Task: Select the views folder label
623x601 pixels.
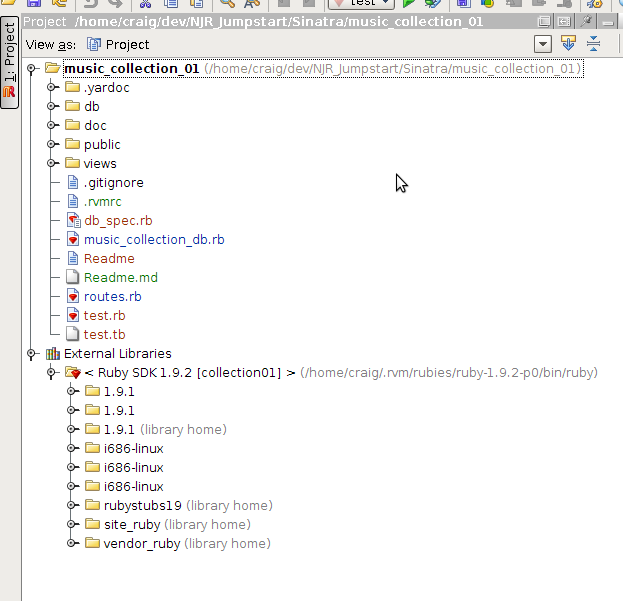Action: (x=100, y=164)
